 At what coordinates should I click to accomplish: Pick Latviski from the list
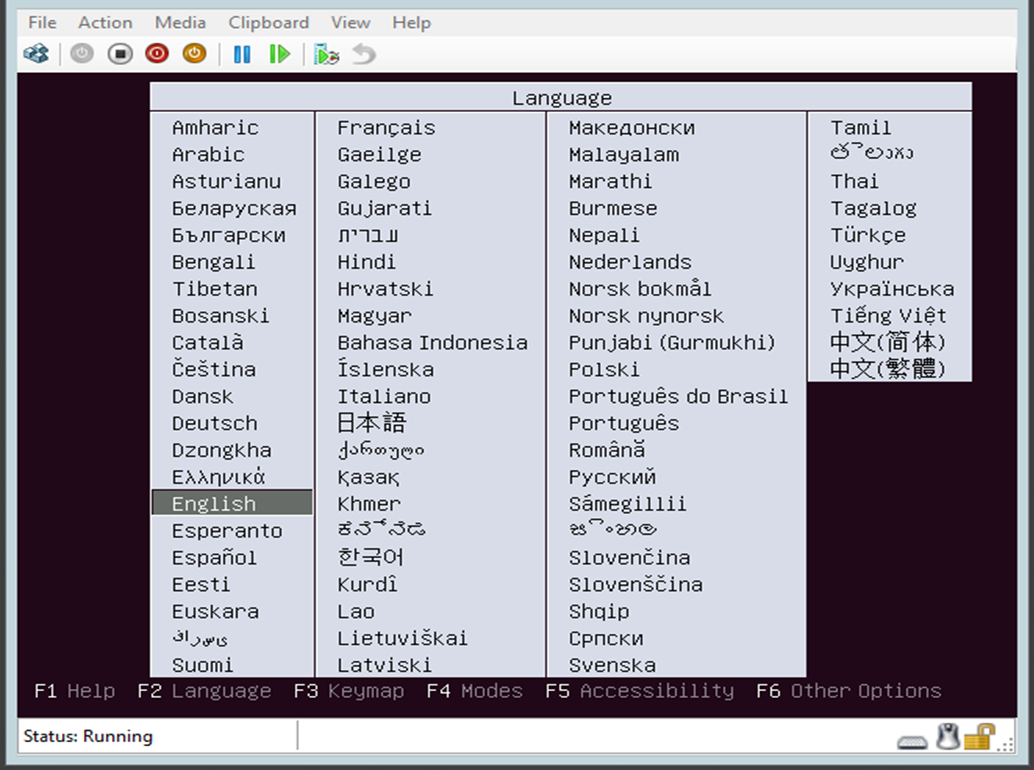point(384,665)
